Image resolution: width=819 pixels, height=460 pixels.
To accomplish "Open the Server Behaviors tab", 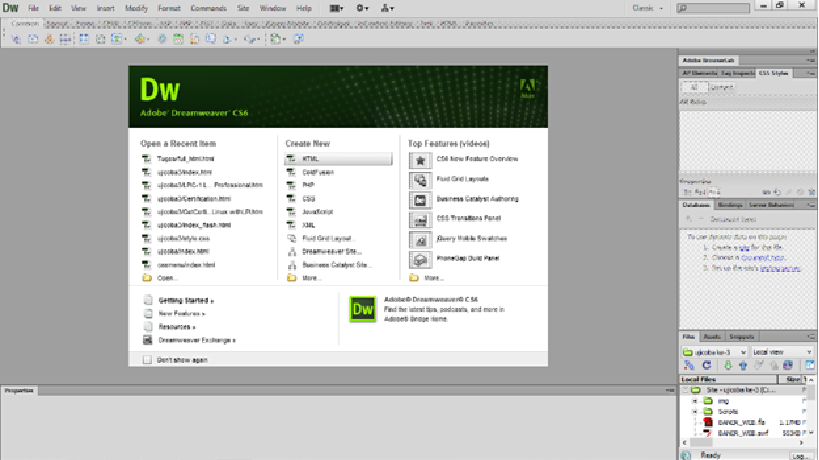I will (771, 205).
